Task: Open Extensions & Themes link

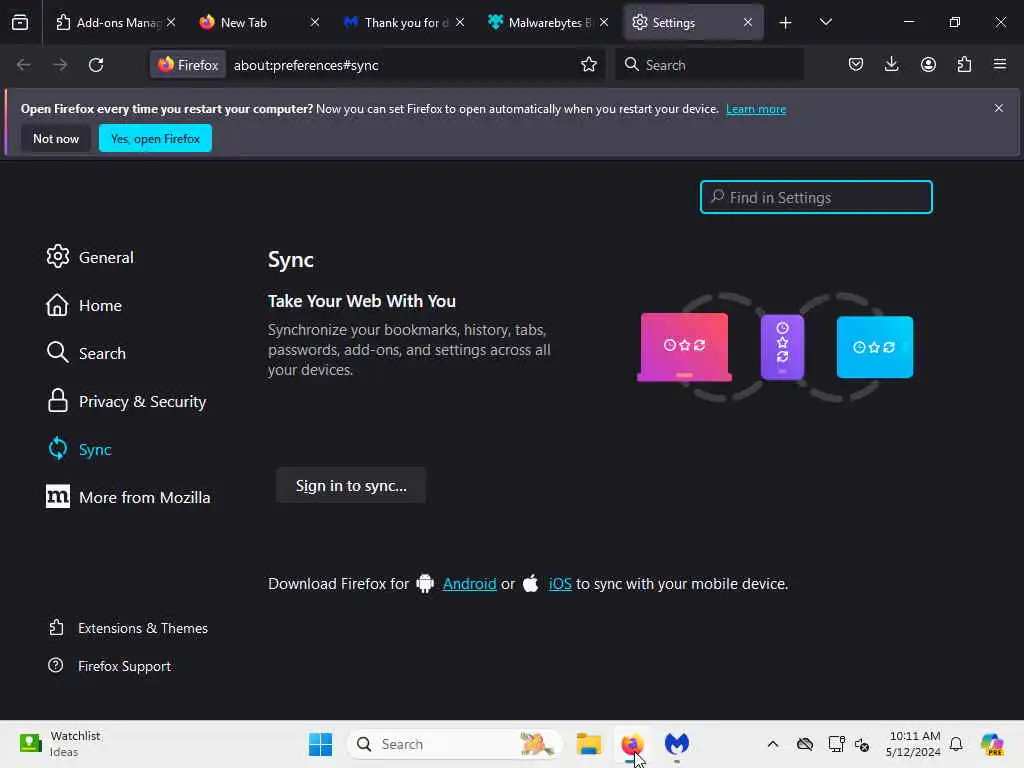Action: [x=128, y=628]
